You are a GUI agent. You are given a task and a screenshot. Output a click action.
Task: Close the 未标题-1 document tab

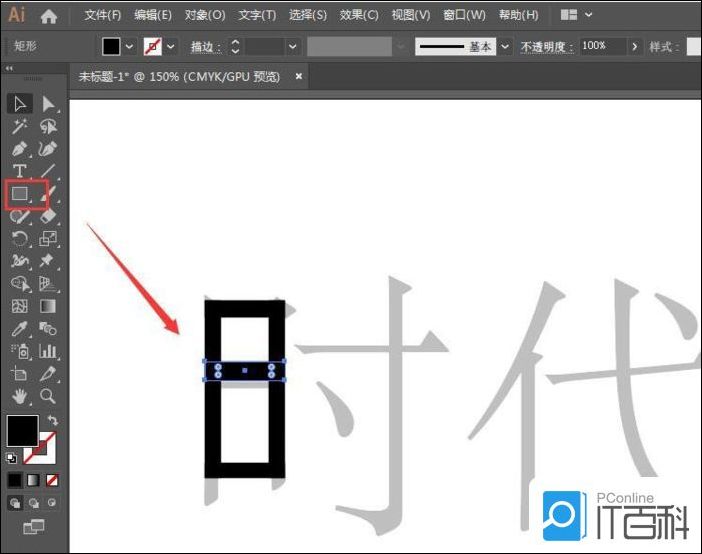pos(299,77)
